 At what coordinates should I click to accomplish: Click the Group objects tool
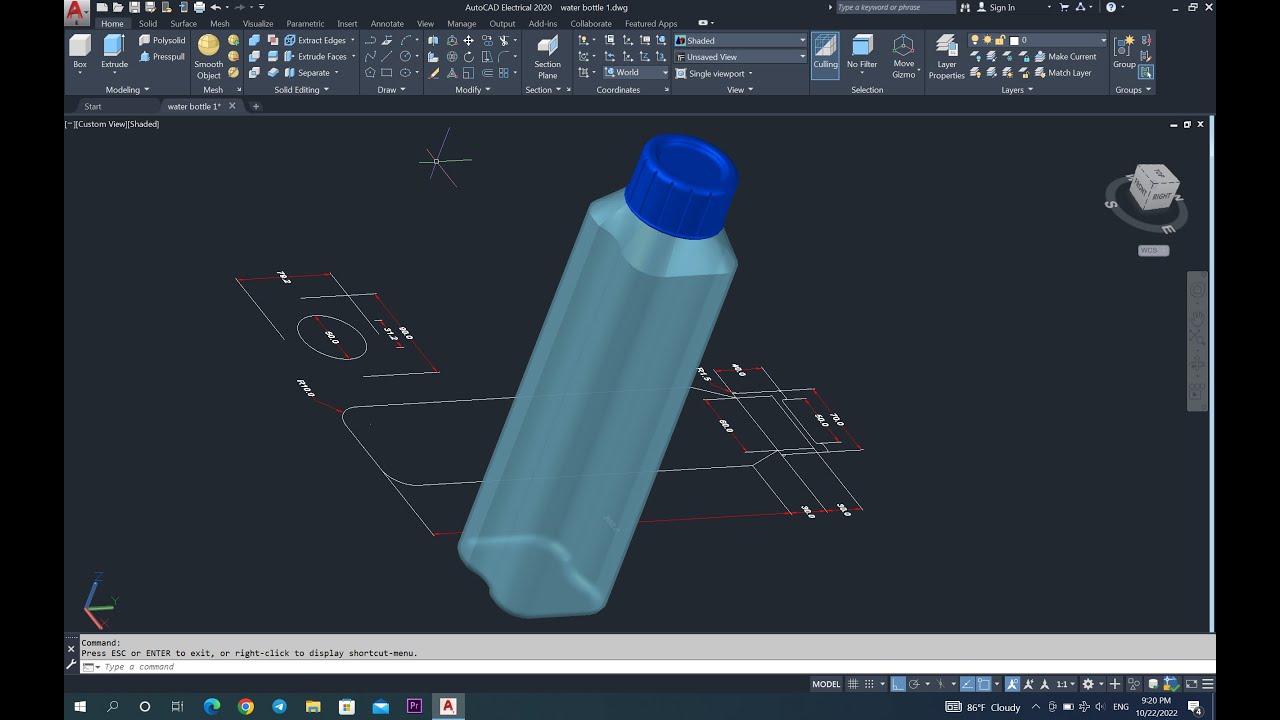(x=1124, y=52)
